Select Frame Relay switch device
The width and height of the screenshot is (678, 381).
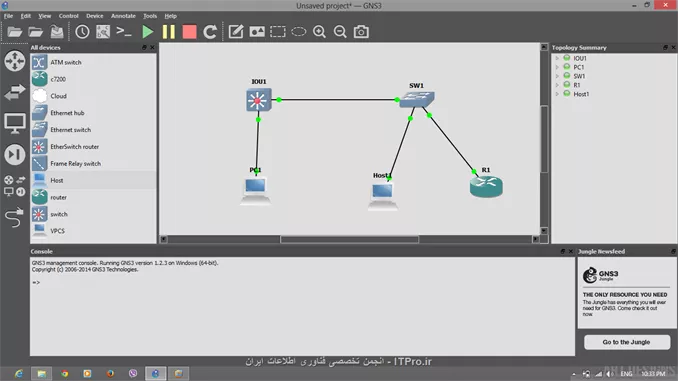93,163
